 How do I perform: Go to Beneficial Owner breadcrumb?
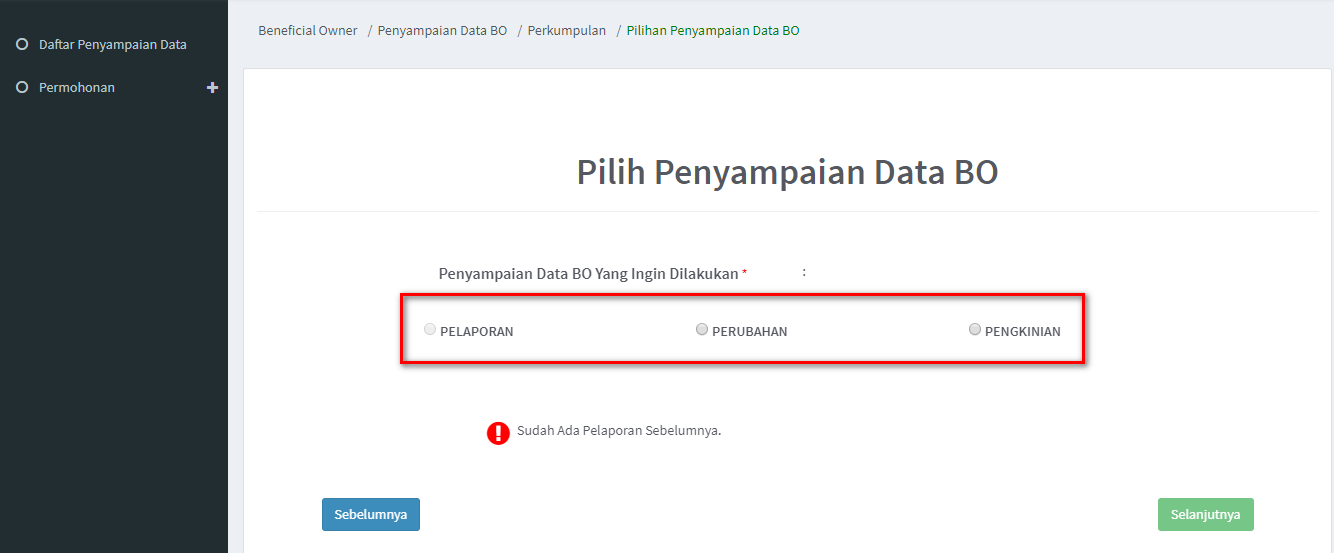tap(307, 31)
